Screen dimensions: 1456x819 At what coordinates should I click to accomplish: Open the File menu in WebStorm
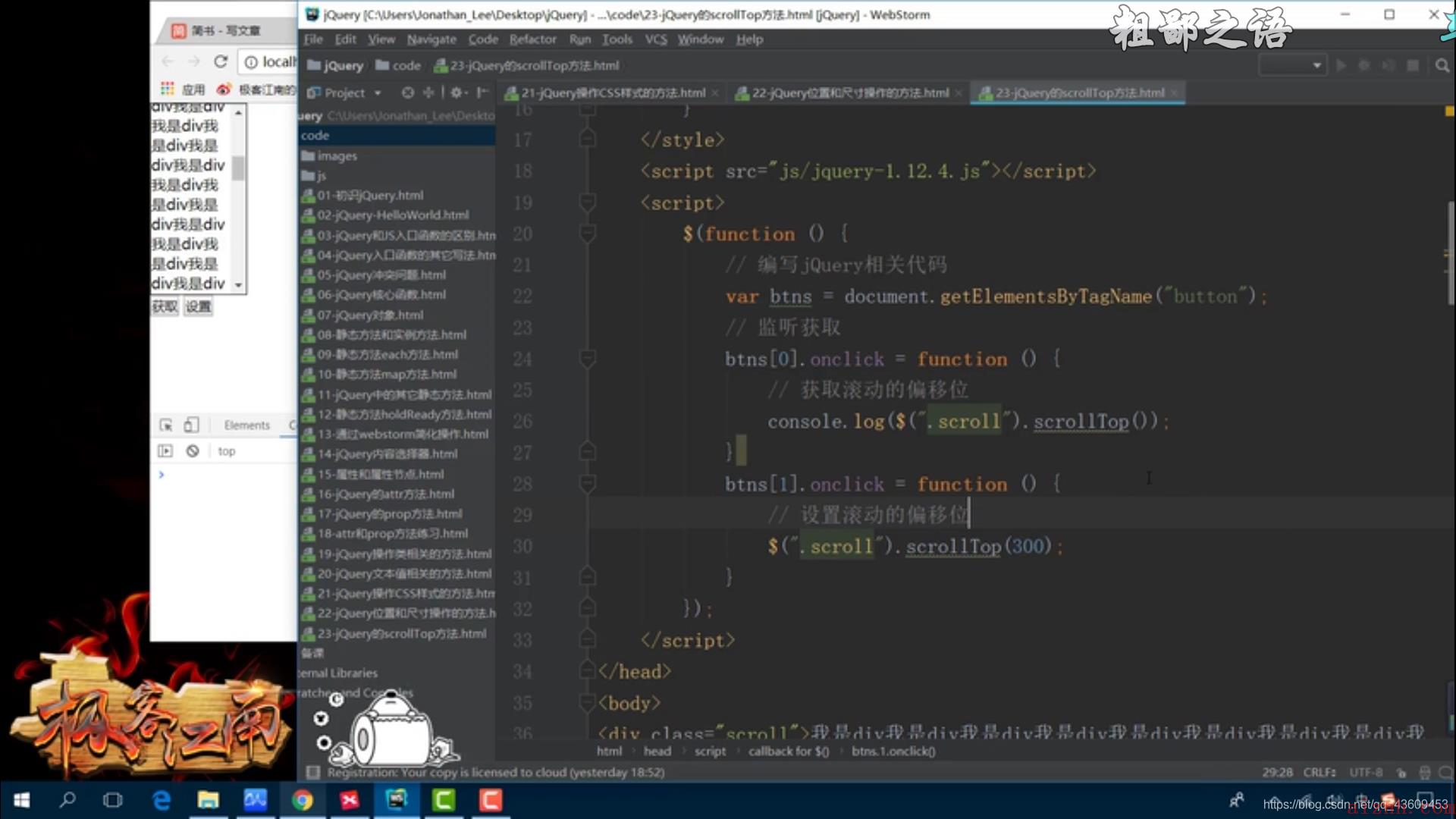pos(313,39)
